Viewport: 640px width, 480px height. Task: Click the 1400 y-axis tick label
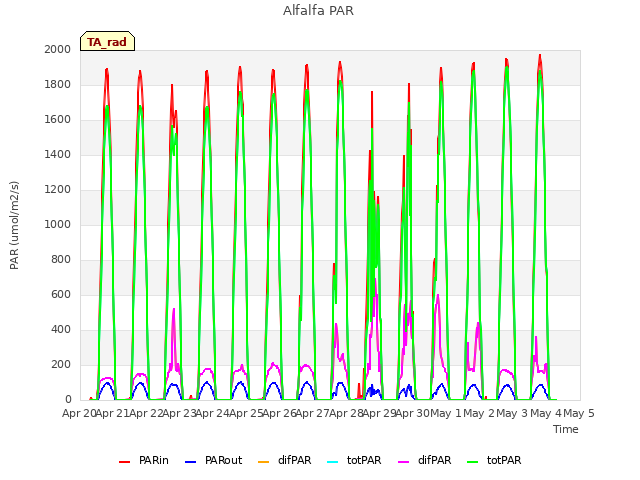58,154
